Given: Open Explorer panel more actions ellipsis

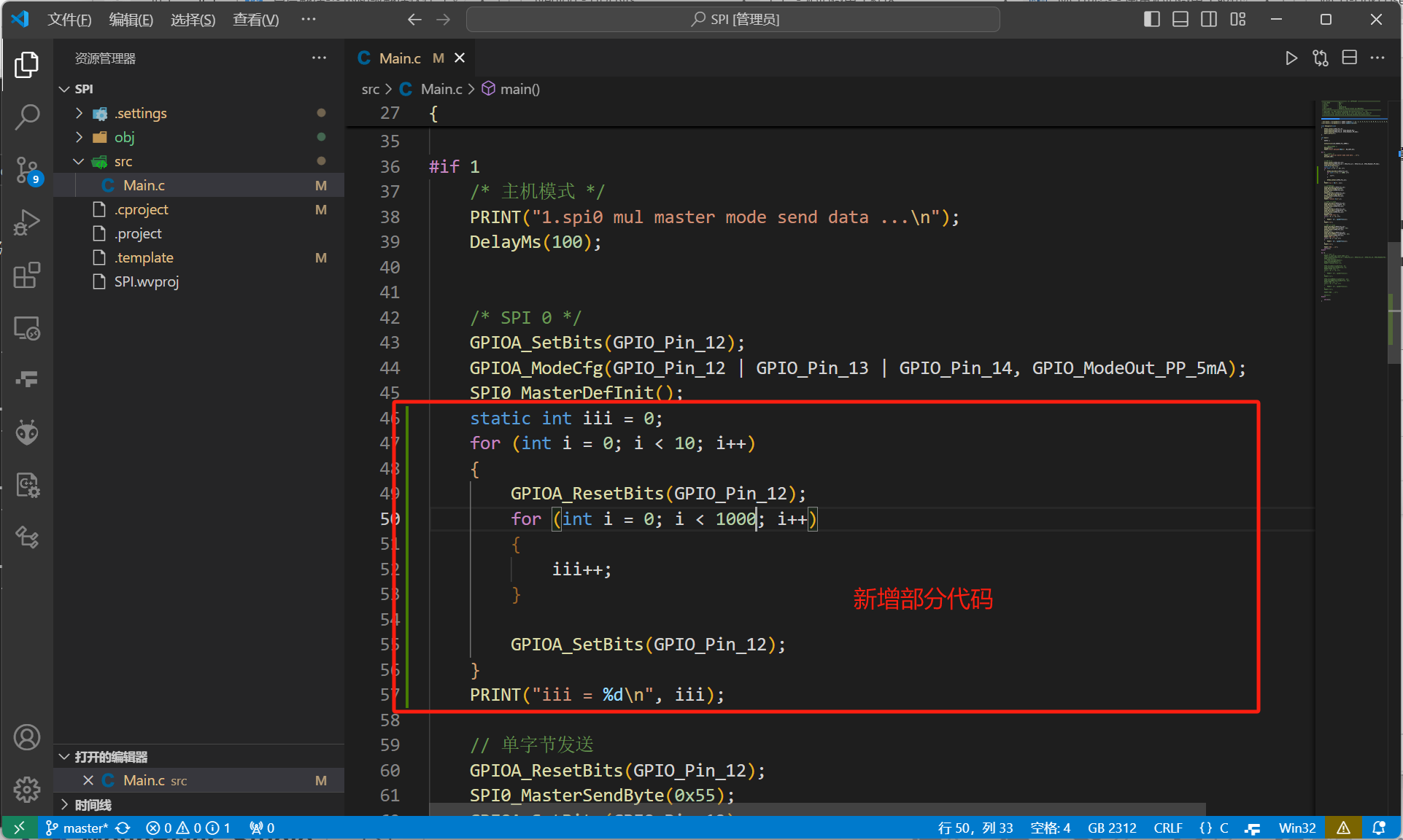Looking at the screenshot, I should (320, 58).
